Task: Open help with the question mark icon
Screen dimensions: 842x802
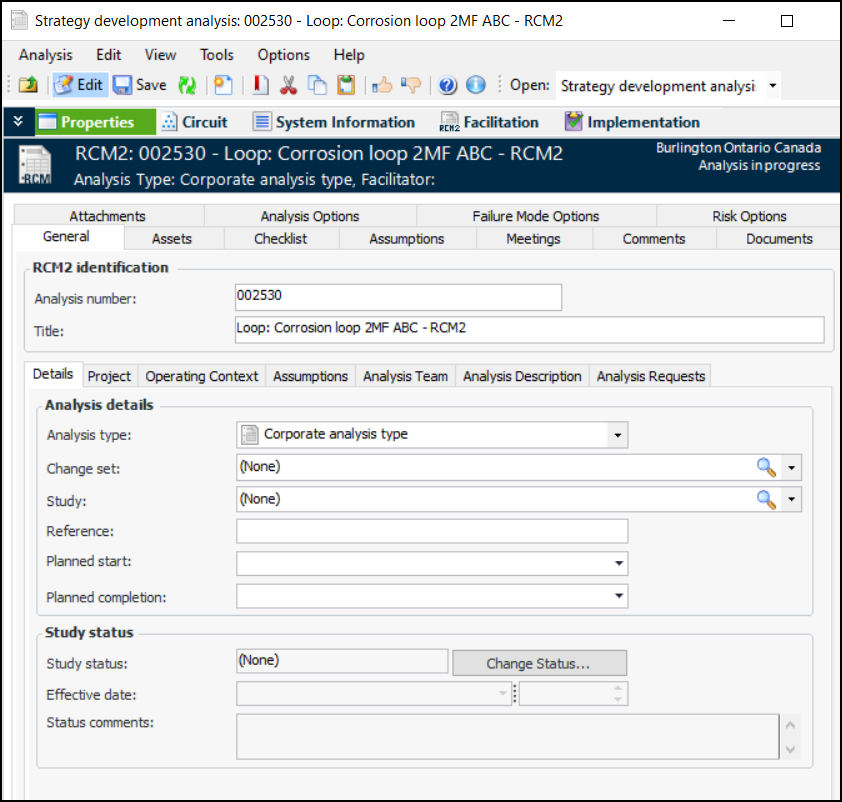Action: (447, 85)
